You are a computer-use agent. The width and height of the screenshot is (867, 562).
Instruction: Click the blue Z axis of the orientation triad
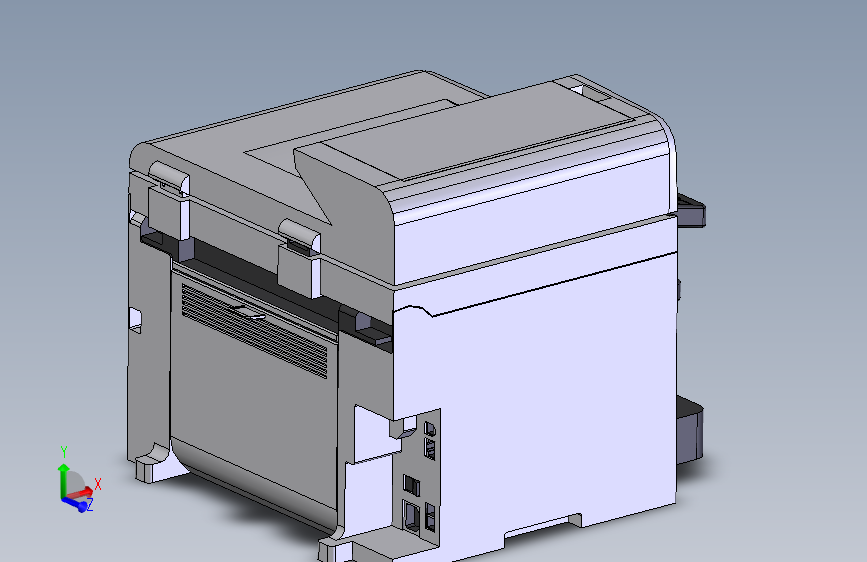click(x=75, y=504)
